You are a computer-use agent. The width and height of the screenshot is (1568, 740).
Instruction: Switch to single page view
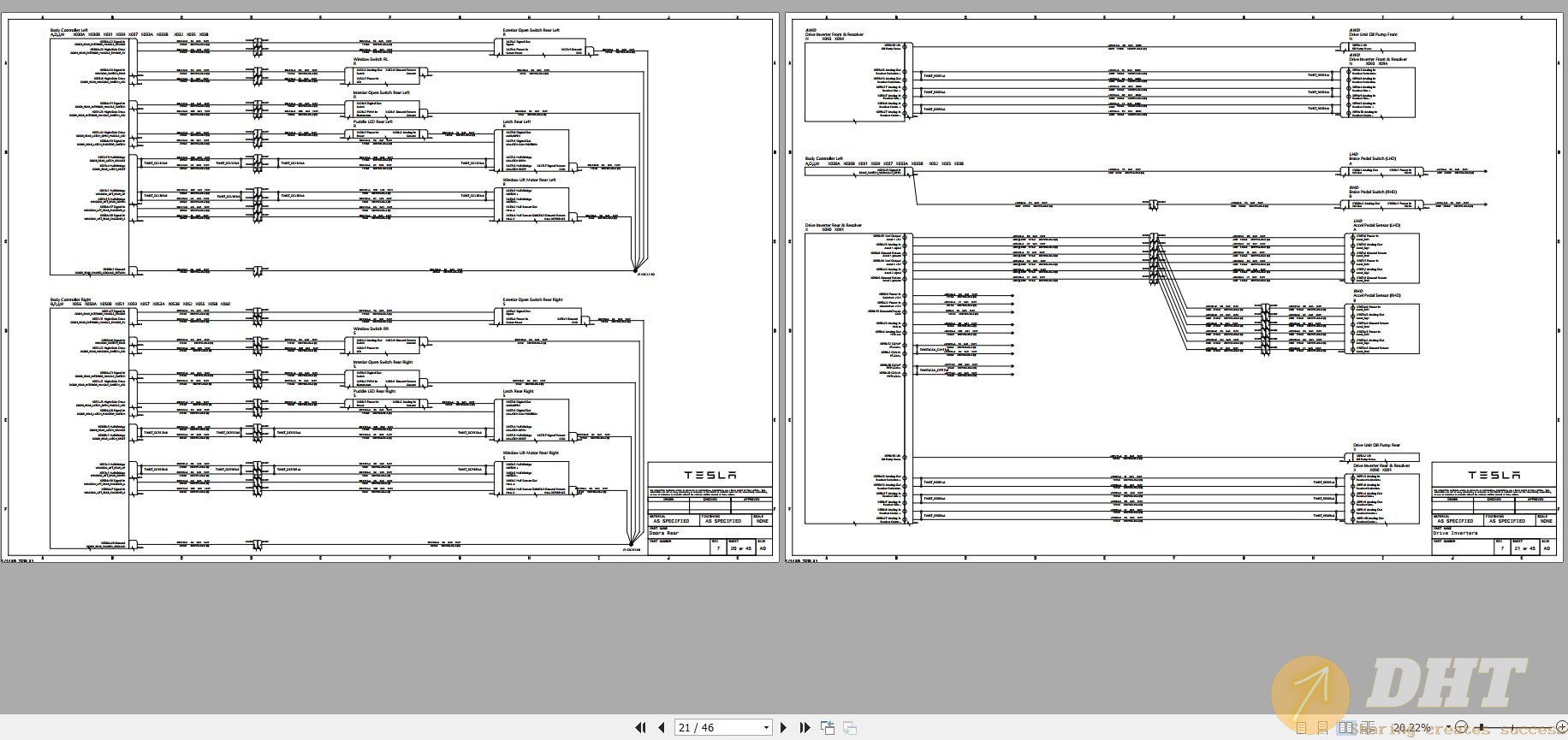point(1301,728)
